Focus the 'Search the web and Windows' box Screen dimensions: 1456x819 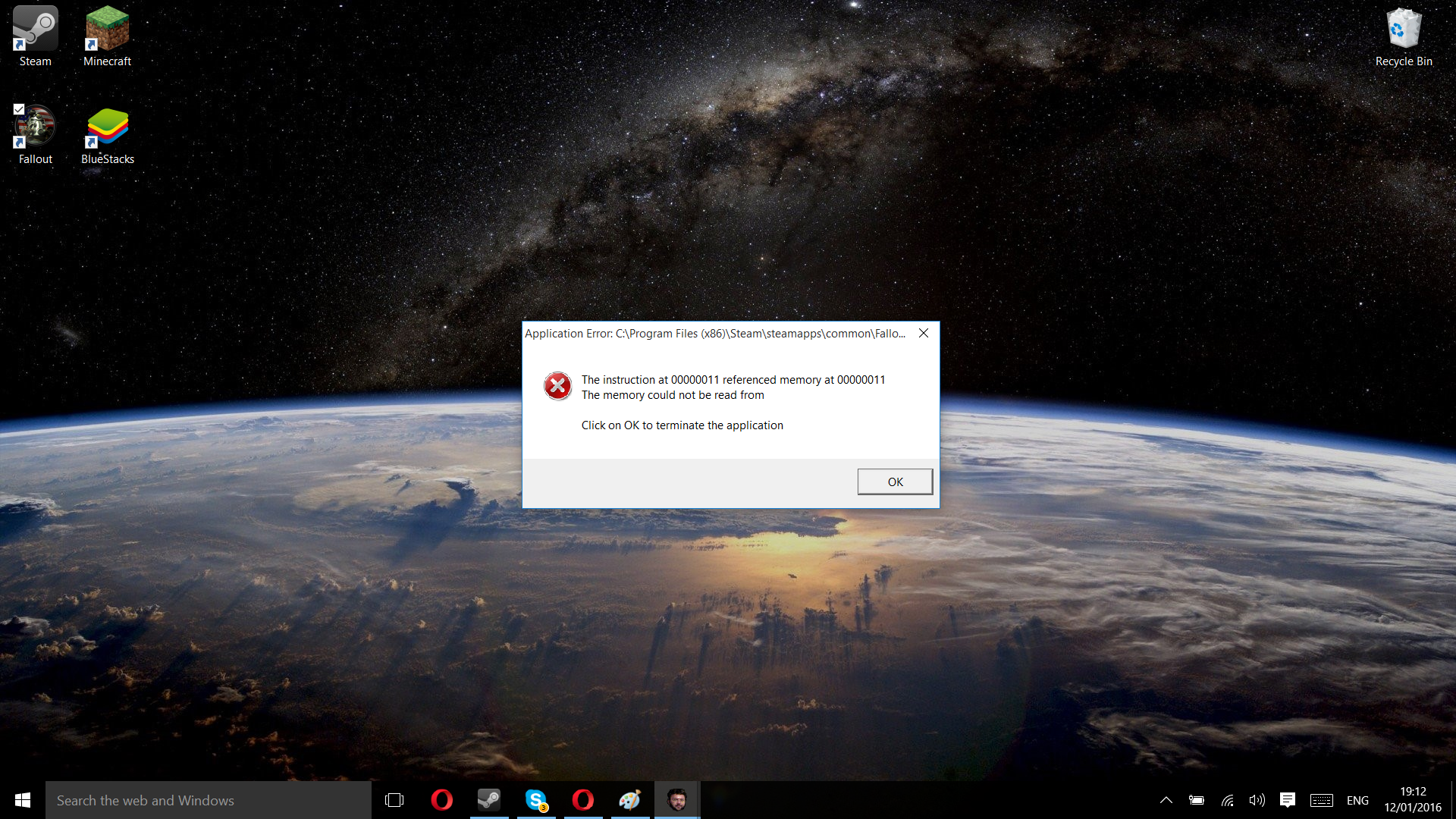[x=209, y=800]
